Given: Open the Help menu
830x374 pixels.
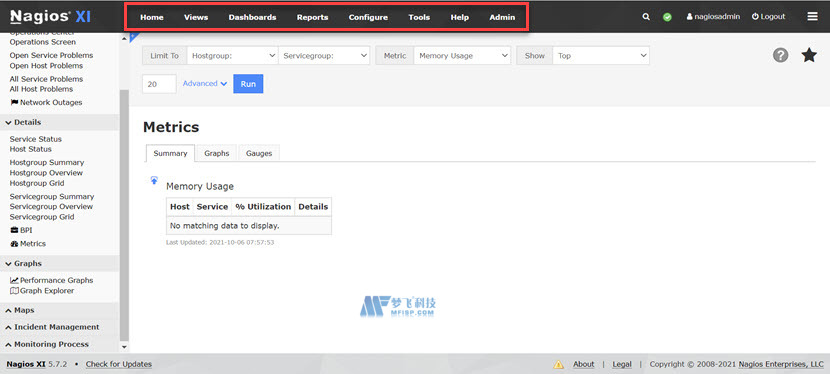Looking at the screenshot, I should tap(459, 17).
